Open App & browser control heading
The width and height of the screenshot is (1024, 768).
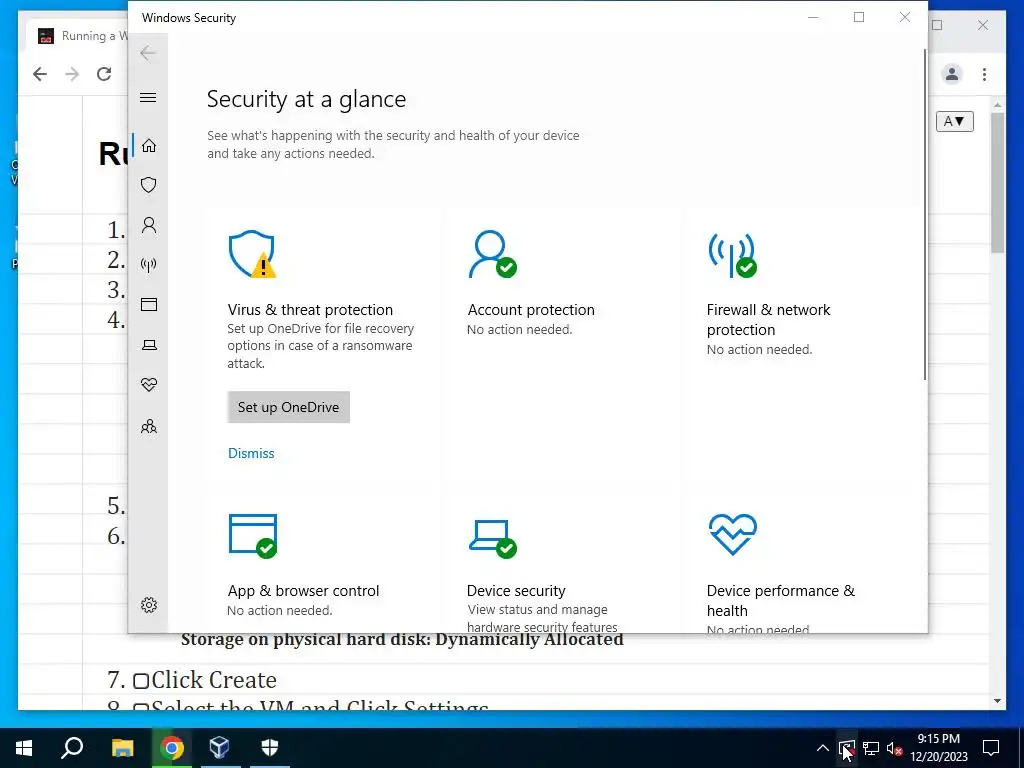coord(303,590)
